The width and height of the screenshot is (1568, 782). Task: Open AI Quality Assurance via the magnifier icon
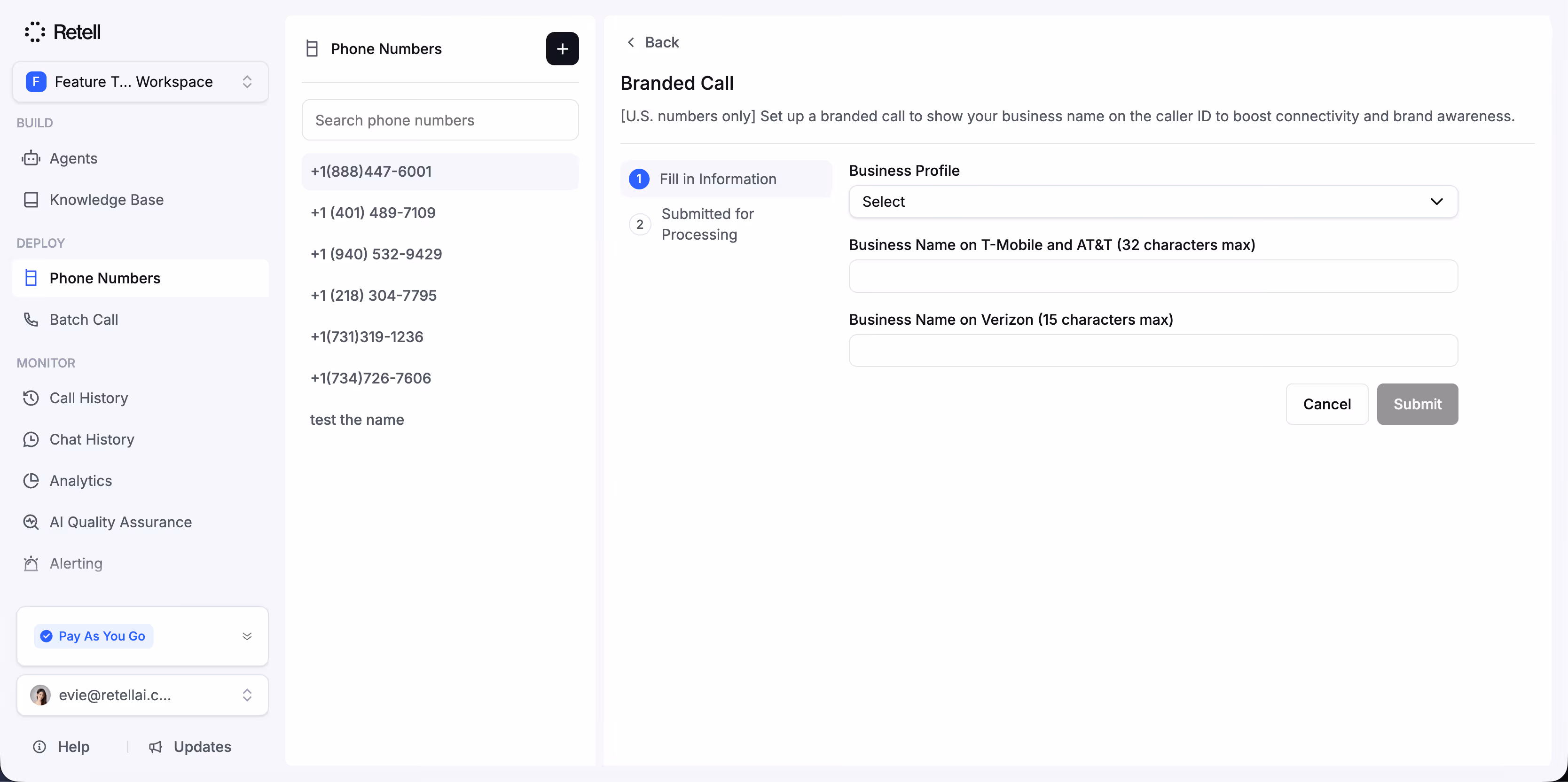31,522
